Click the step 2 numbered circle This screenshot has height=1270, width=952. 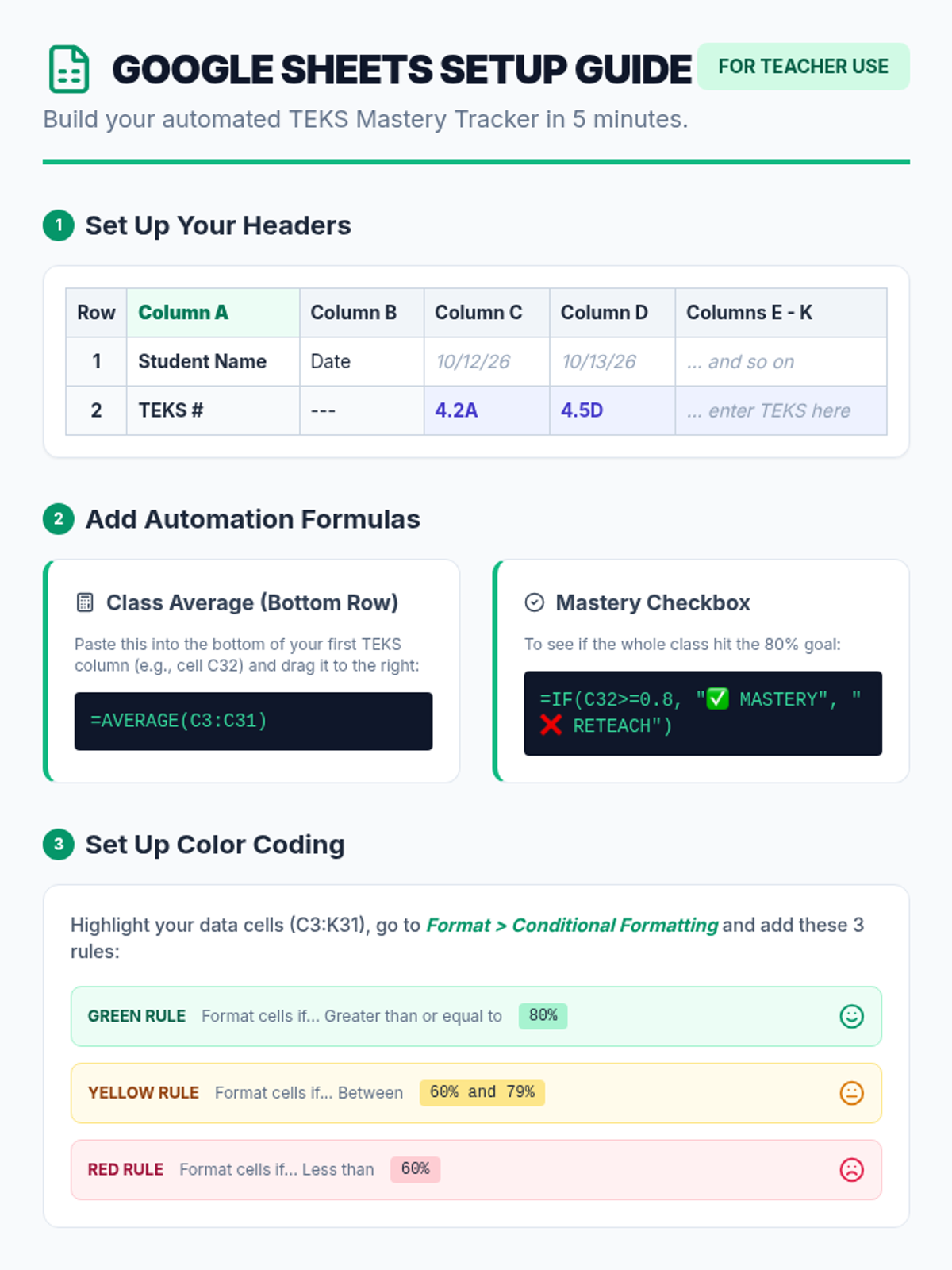pyautogui.click(x=59, y=519)
